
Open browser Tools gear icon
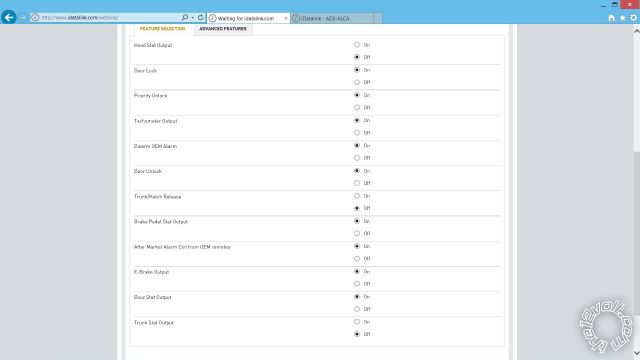pyautogui.click(x=633, y=18)
